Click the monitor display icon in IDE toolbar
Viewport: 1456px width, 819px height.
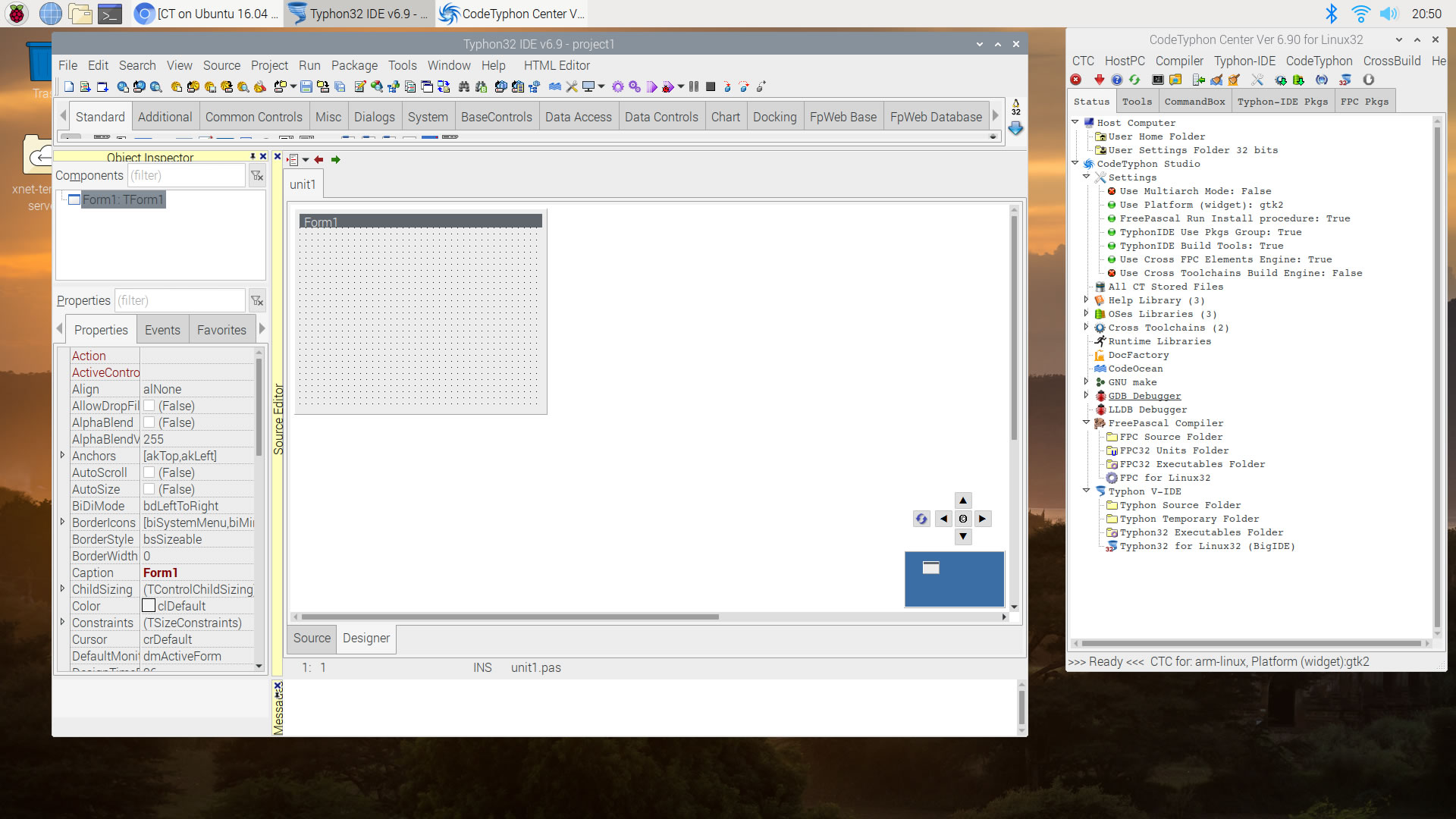pos(588,87)
